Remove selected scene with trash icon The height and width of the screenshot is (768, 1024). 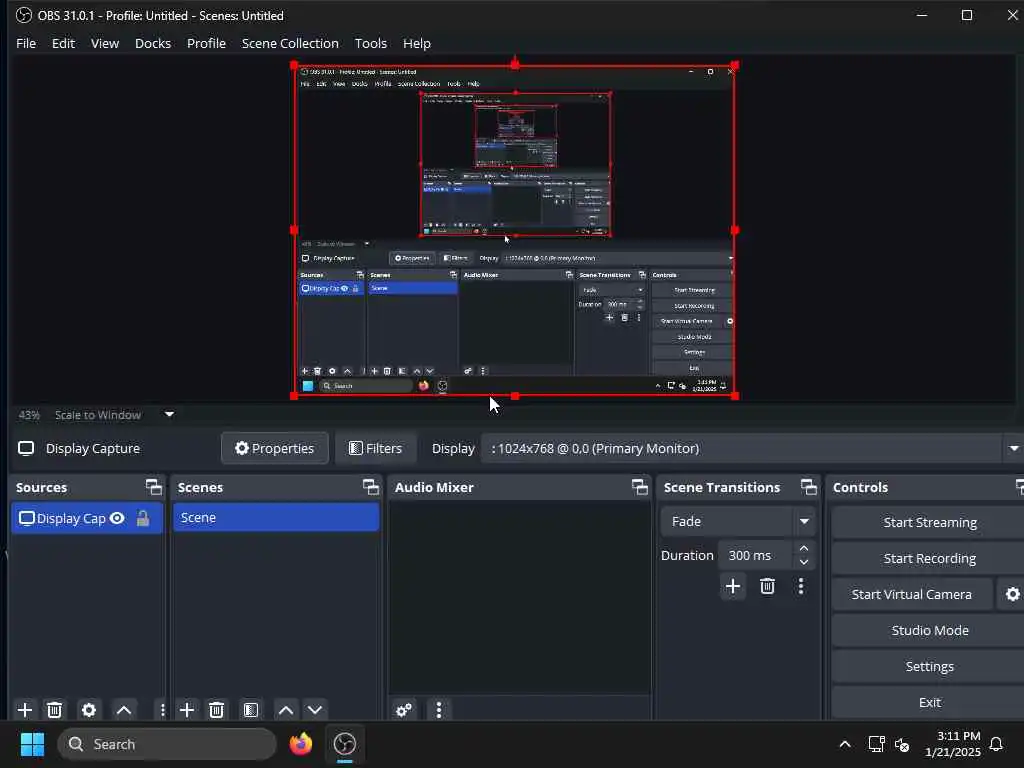(x=217, y=710)
